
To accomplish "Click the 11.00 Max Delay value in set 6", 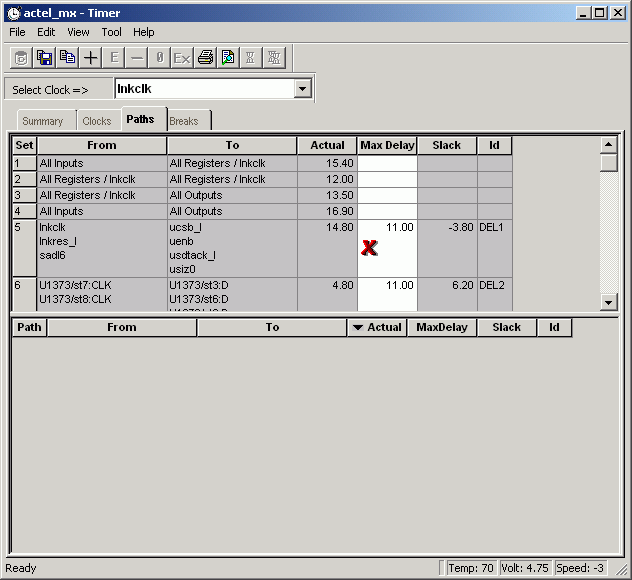I will tap(399, 285).
